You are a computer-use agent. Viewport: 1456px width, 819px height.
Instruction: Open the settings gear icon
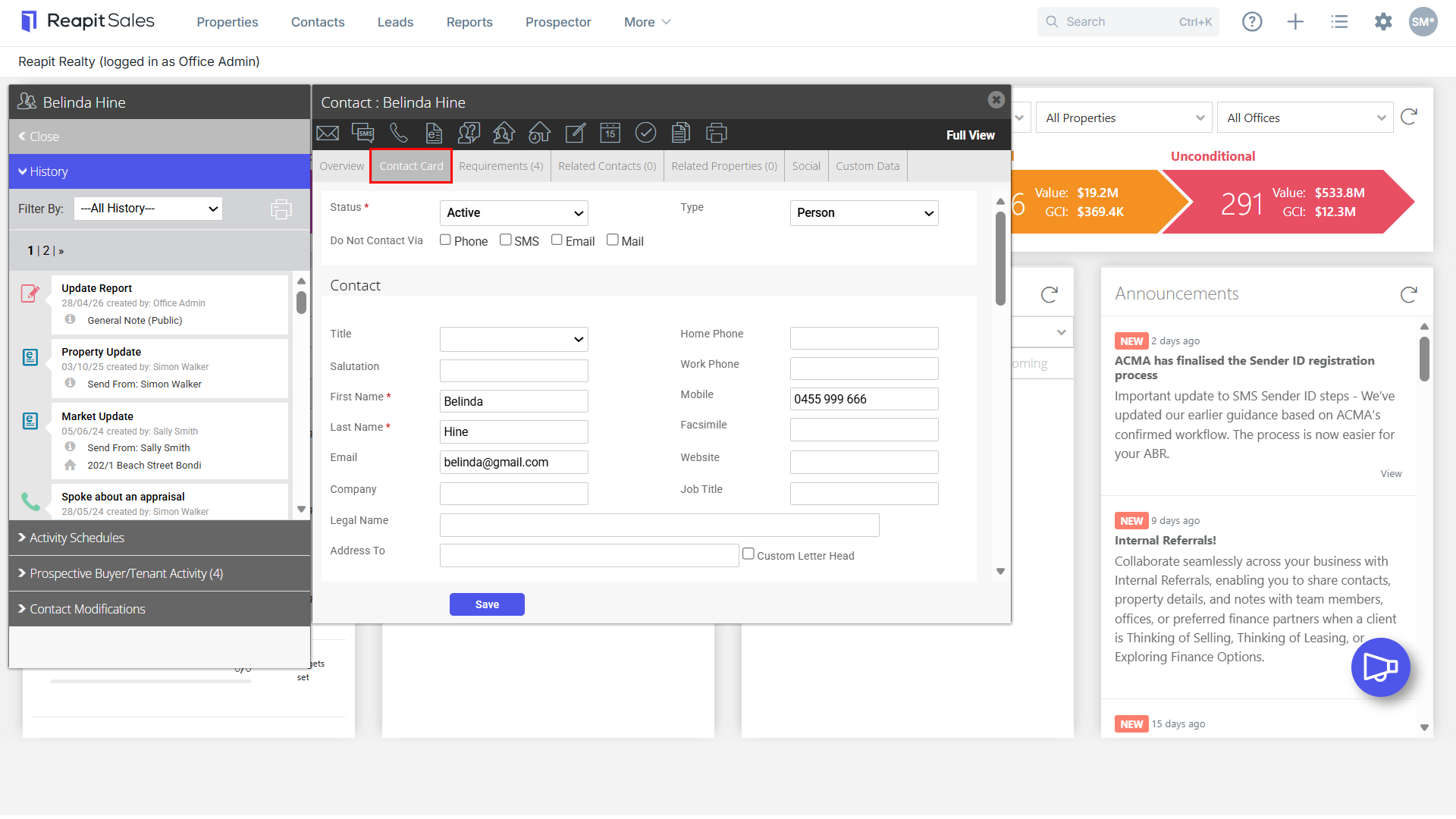(1383, 22)
